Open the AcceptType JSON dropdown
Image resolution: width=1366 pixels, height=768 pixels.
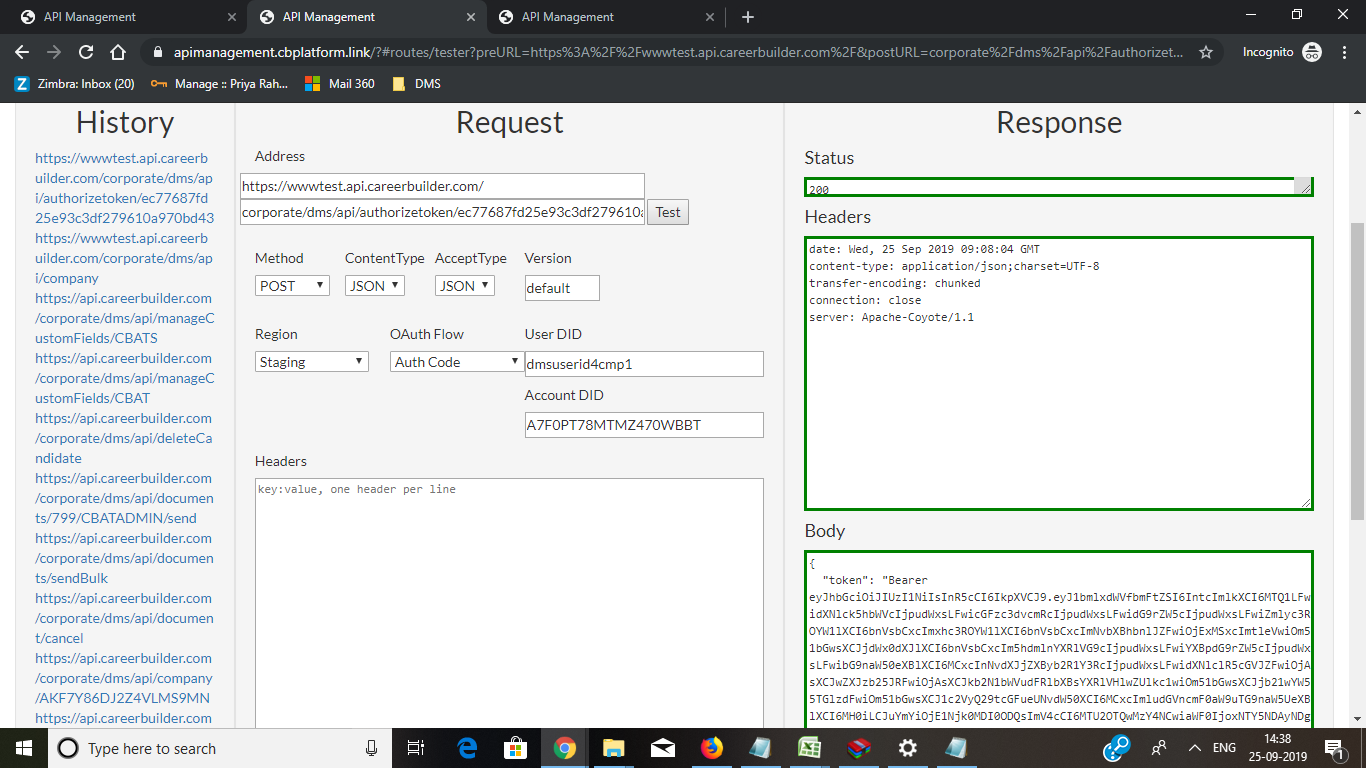coord(465,286)
